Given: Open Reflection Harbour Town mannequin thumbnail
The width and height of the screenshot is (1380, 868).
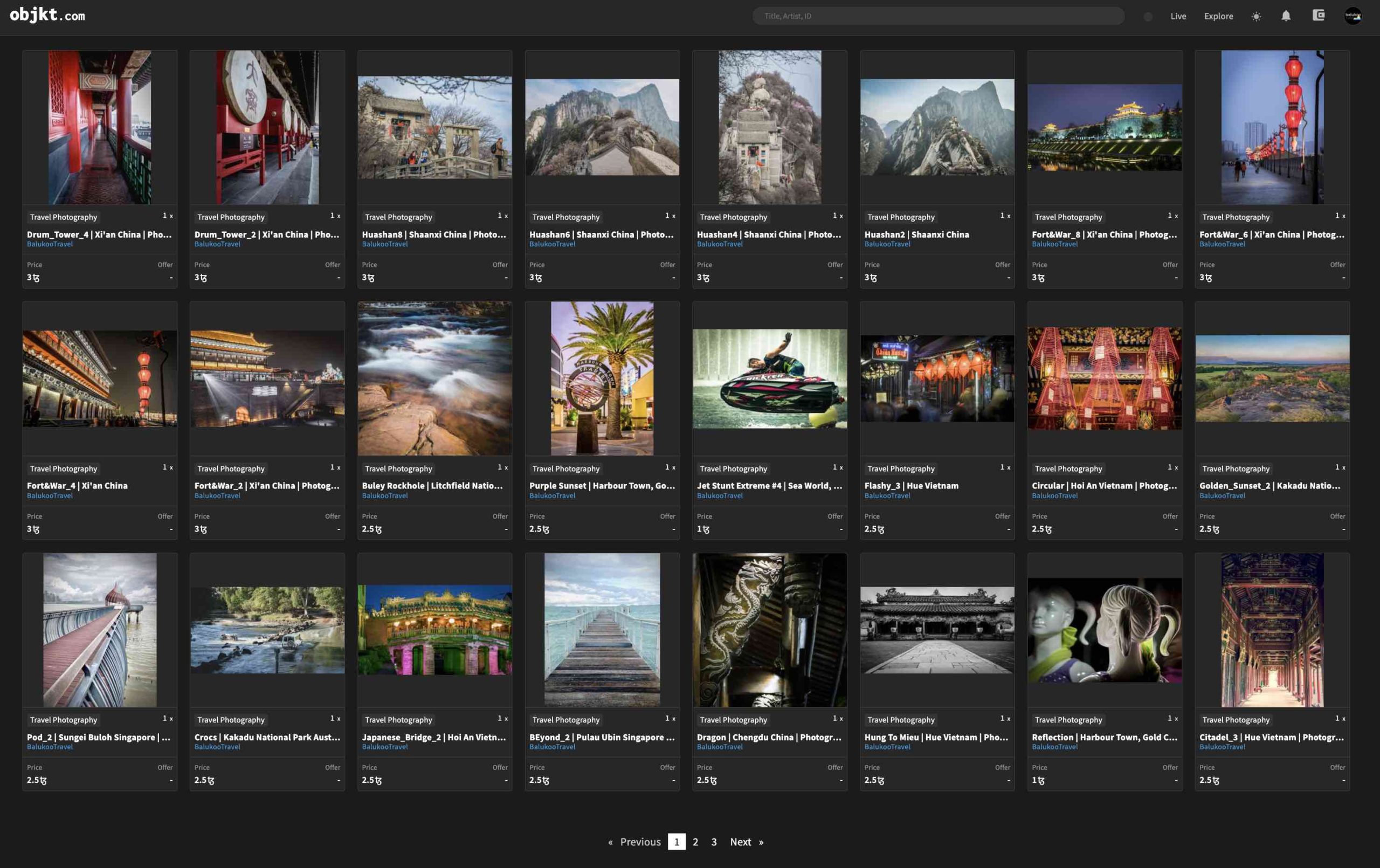Looking at the screenshot, I should pyautogui.click(x=1104, y=630).
